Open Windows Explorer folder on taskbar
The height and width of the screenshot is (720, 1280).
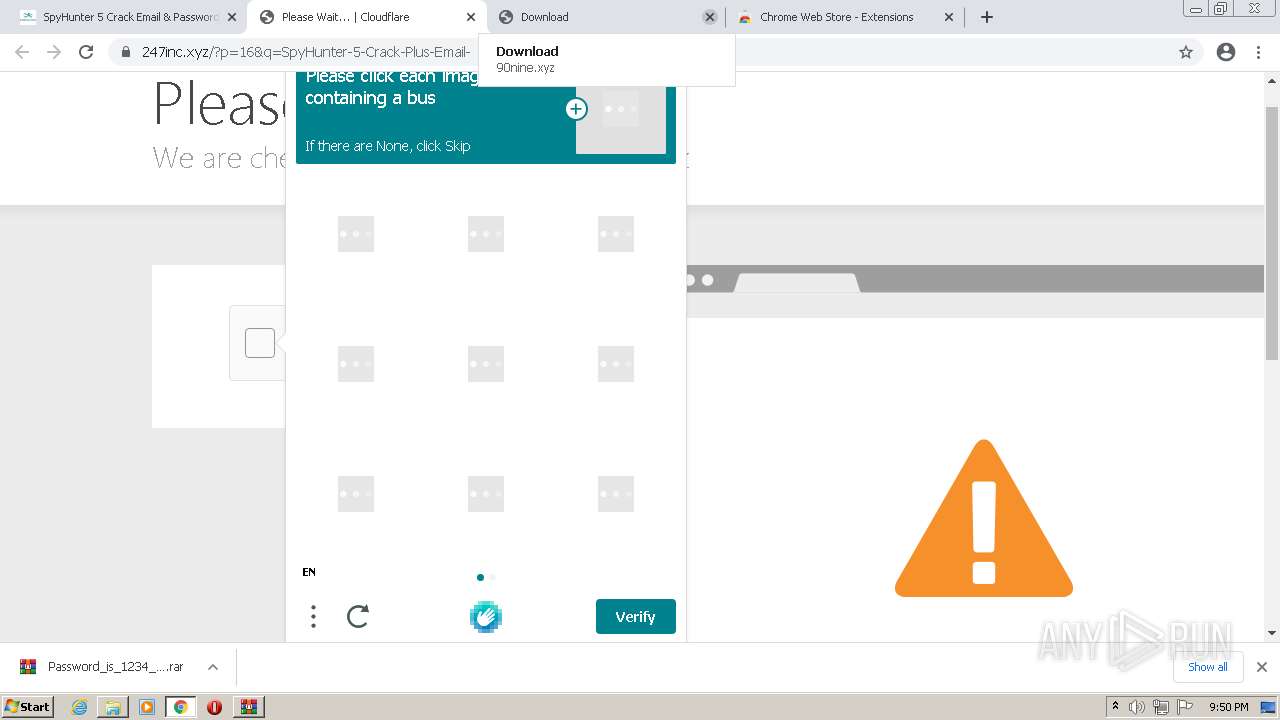113,707
